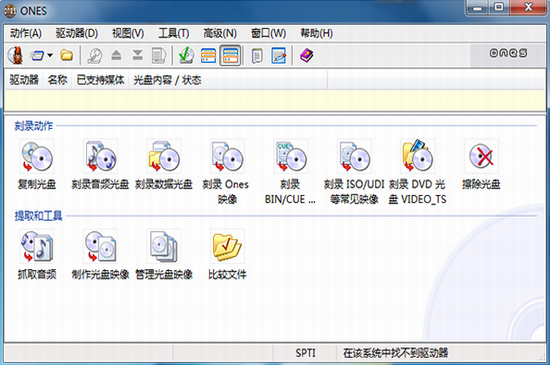Click the blue edit window toolbar icon
The width and height of the screenshot is (550, 365).
pyautogui.click(x=279, y=55)
